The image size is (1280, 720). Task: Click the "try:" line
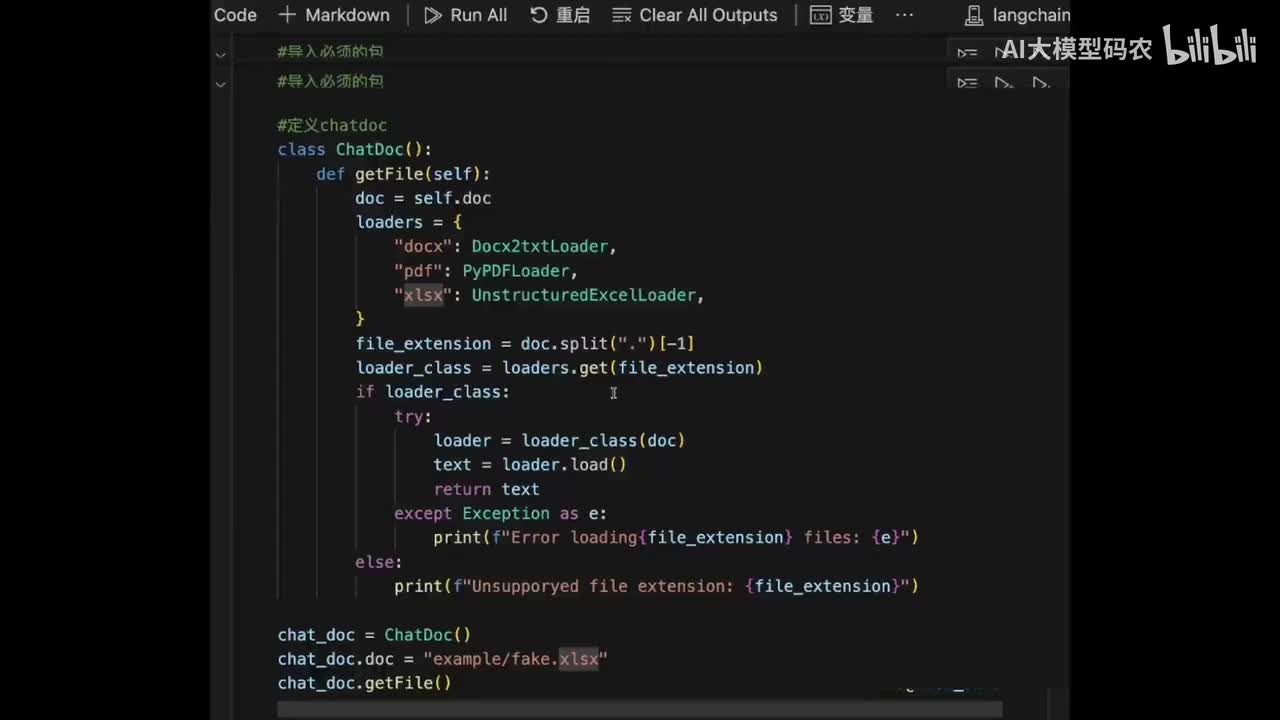pos(413,416)
